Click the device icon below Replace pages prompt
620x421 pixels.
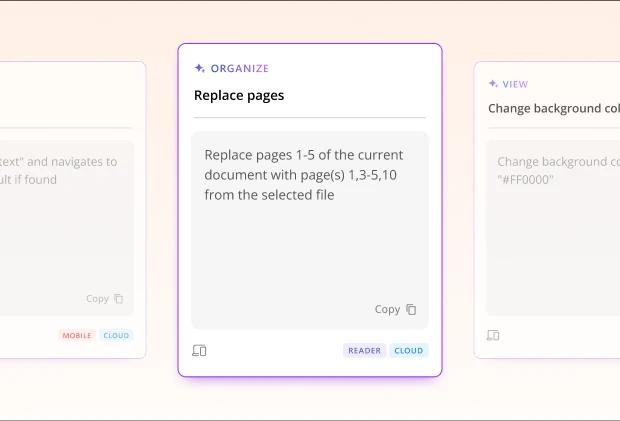199,351
